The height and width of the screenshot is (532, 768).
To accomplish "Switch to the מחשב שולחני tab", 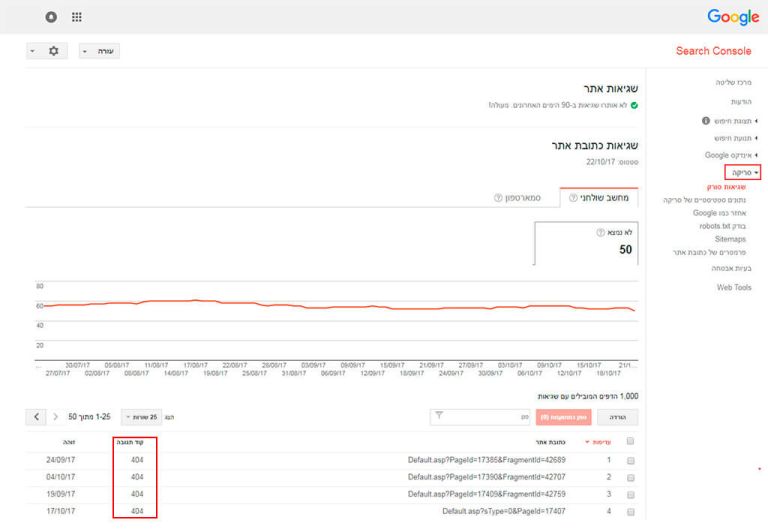I will coord(599,197).
